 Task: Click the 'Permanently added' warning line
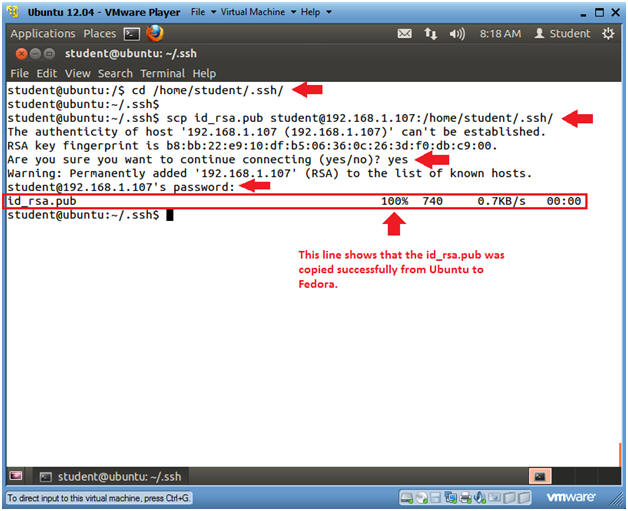270,173
